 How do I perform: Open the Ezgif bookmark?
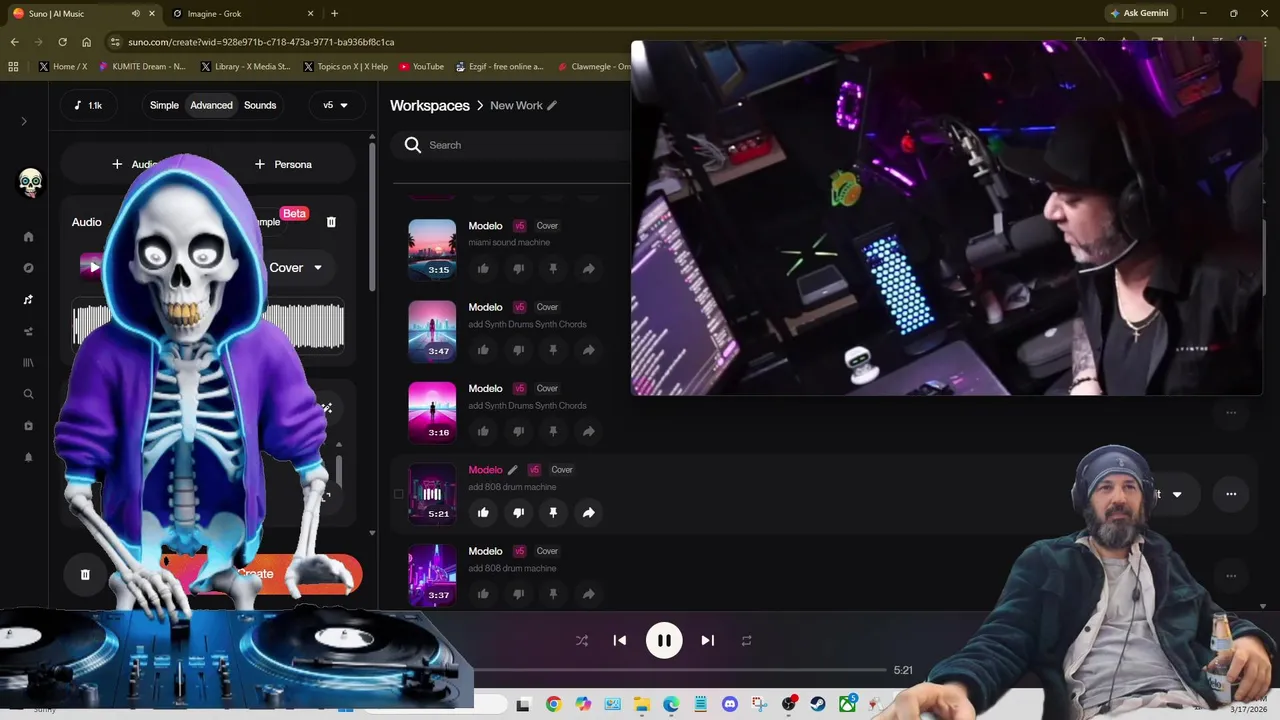coord(499,67)
